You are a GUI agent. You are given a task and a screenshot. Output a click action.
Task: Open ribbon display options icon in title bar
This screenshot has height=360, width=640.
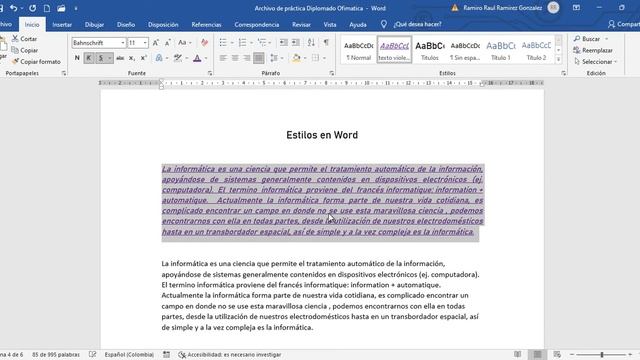click(576, 8)
